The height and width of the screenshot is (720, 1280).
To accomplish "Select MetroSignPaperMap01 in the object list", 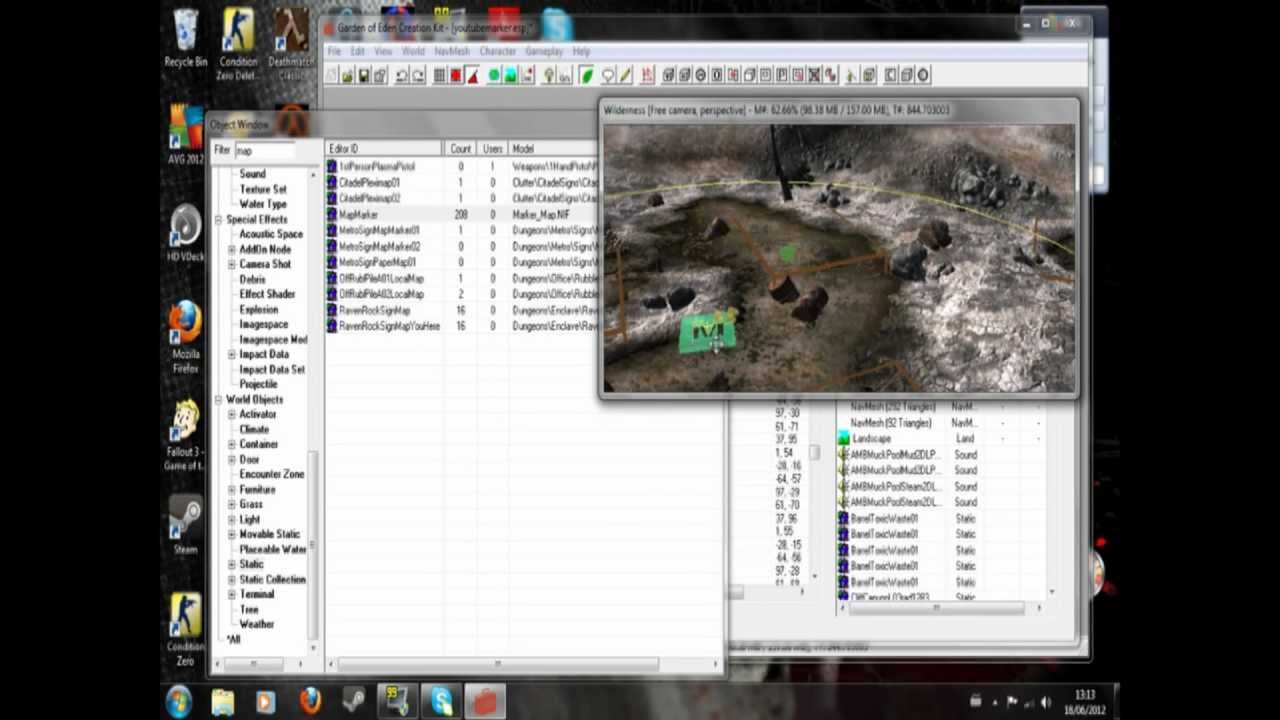I will (x=377, y=262).
